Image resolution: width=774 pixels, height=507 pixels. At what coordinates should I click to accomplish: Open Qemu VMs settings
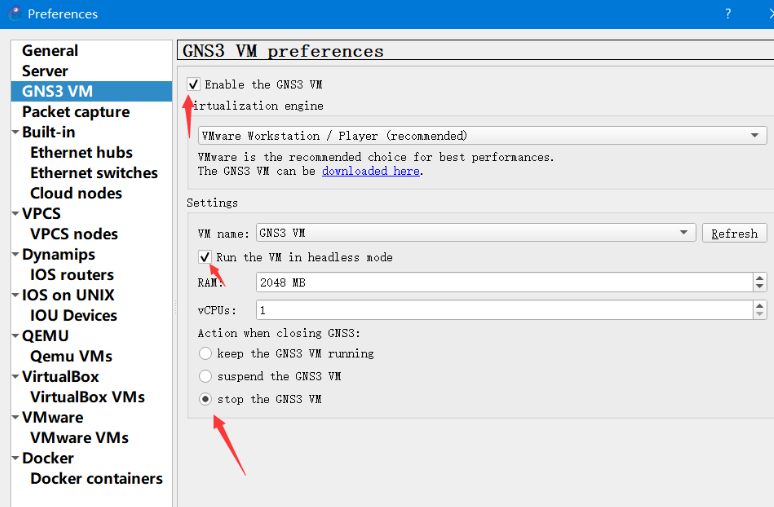coord(71,356)
